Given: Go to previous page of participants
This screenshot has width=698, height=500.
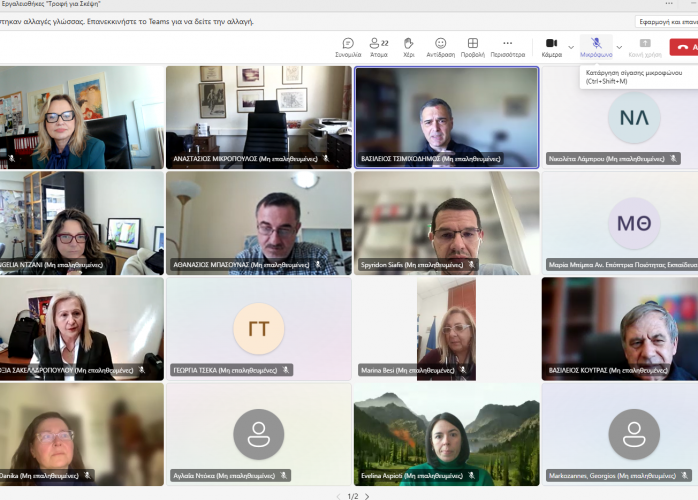Looking at the screenshot, I should [338, 496].
